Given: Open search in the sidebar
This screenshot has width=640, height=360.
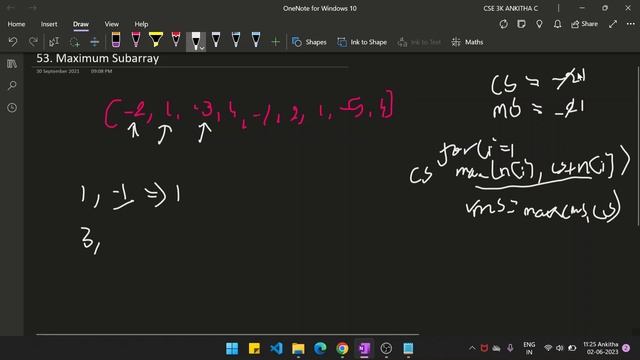Looking at the screenshot, I should pyautogui.click(x=12, y=86).
